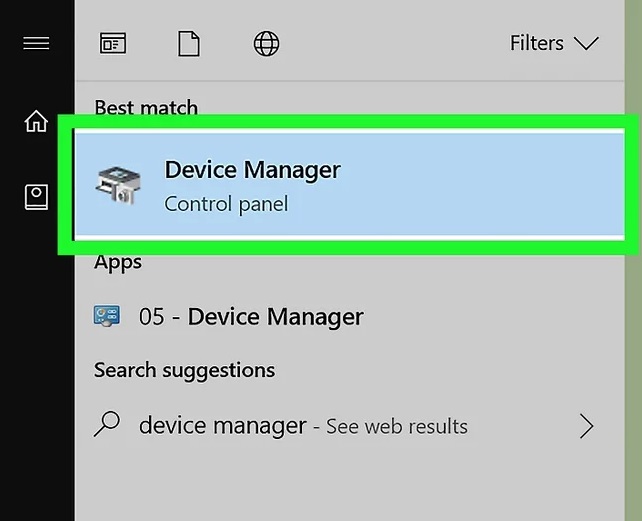The width and height of the screenshot is (642, 521).
Task: Click the magnifier icon beside the web suggestion
Action: [106, 425]
